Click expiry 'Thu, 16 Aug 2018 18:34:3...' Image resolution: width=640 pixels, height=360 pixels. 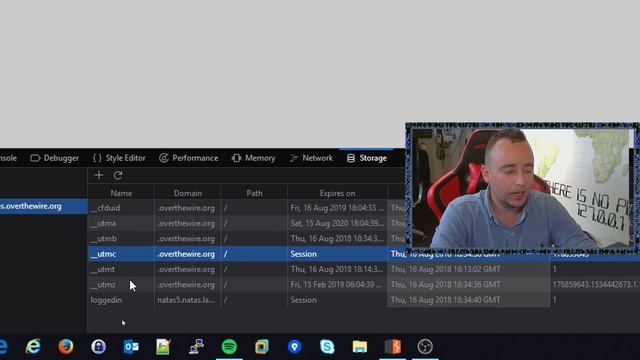[337, 238]
